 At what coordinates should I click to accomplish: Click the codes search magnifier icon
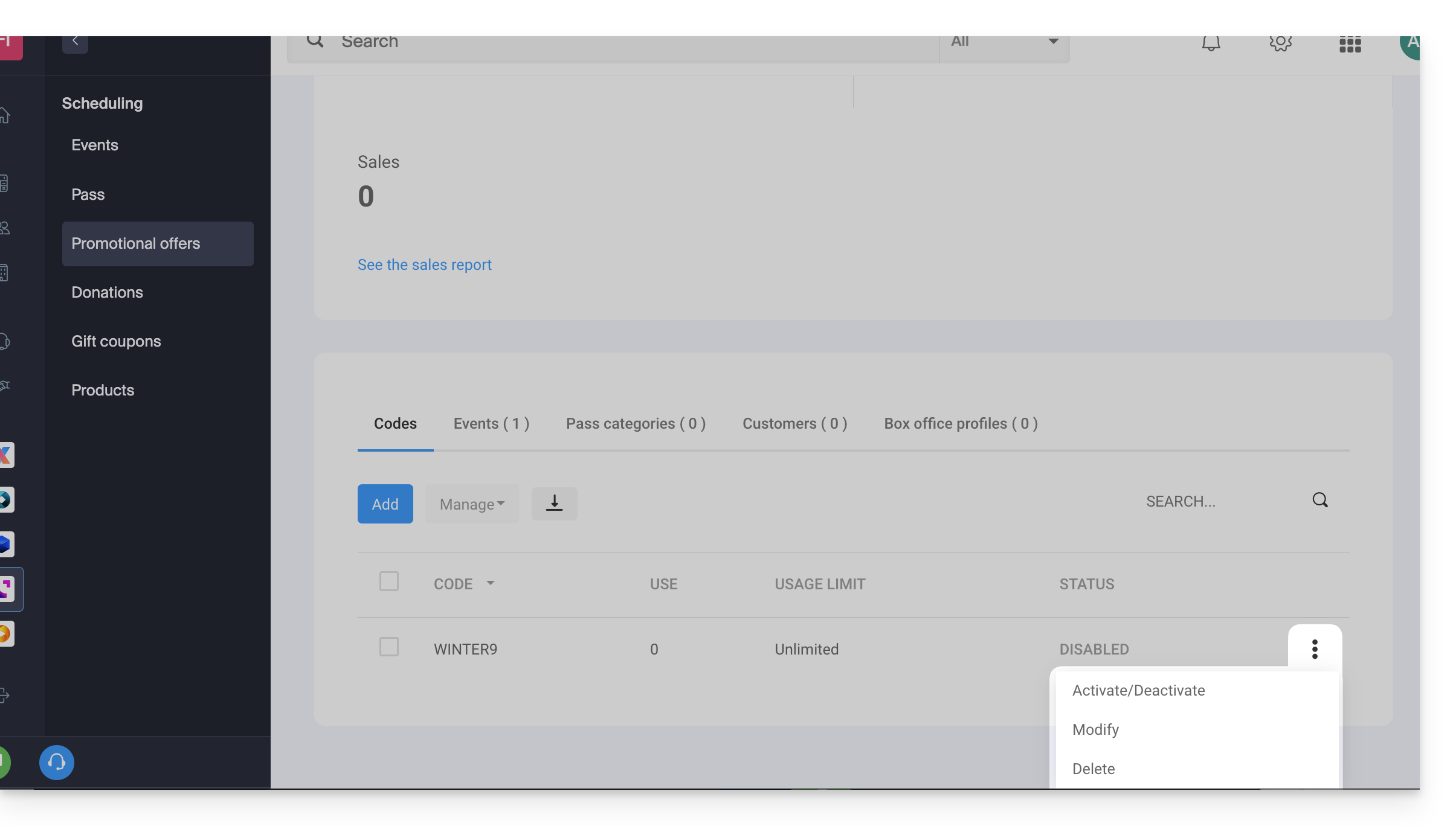(1320, 500)
